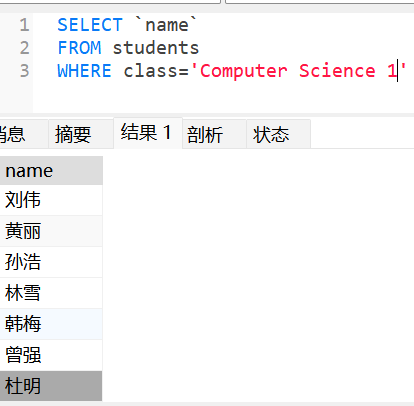Select the highlighted row 杜明
Image resolution: width=414 pixels, height=406 pixels.
(51, 386)
